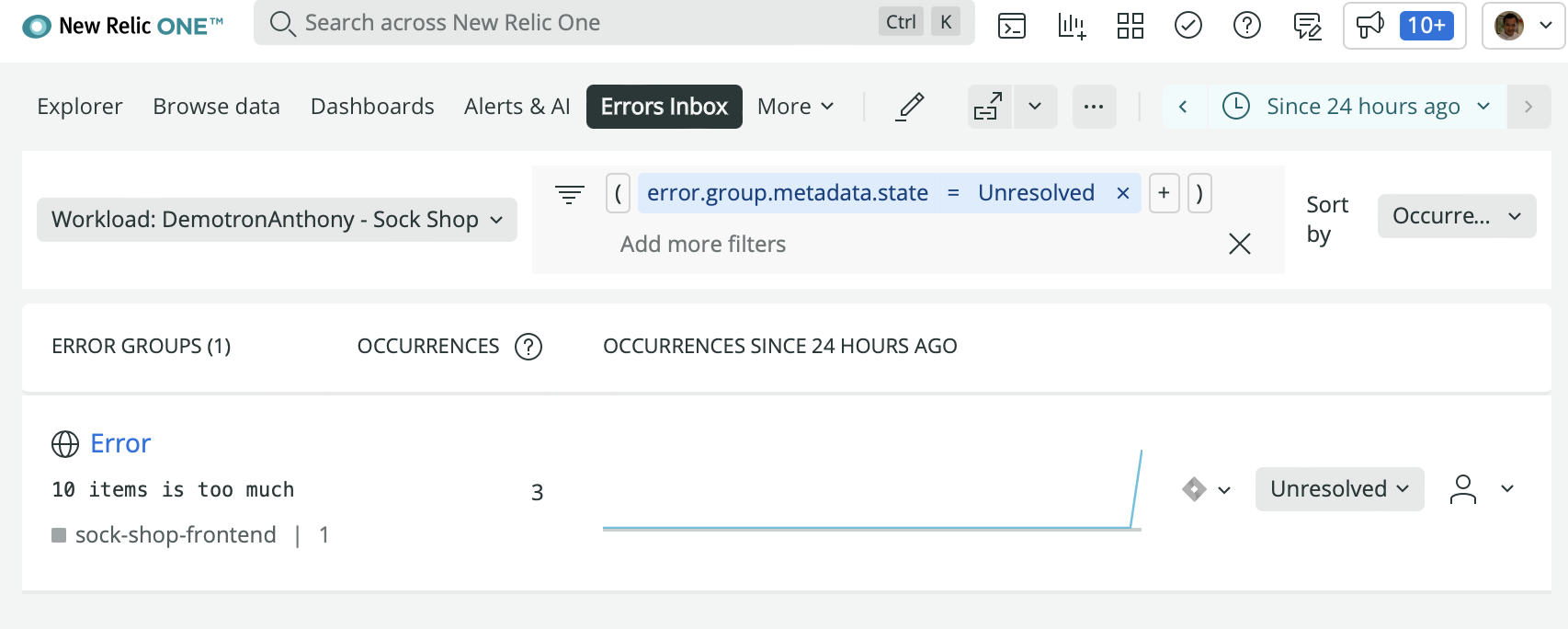Click the 10+ notifications badge
Screen dimensions: 1568x629
pyautogui.click(x=1426, y=26)
